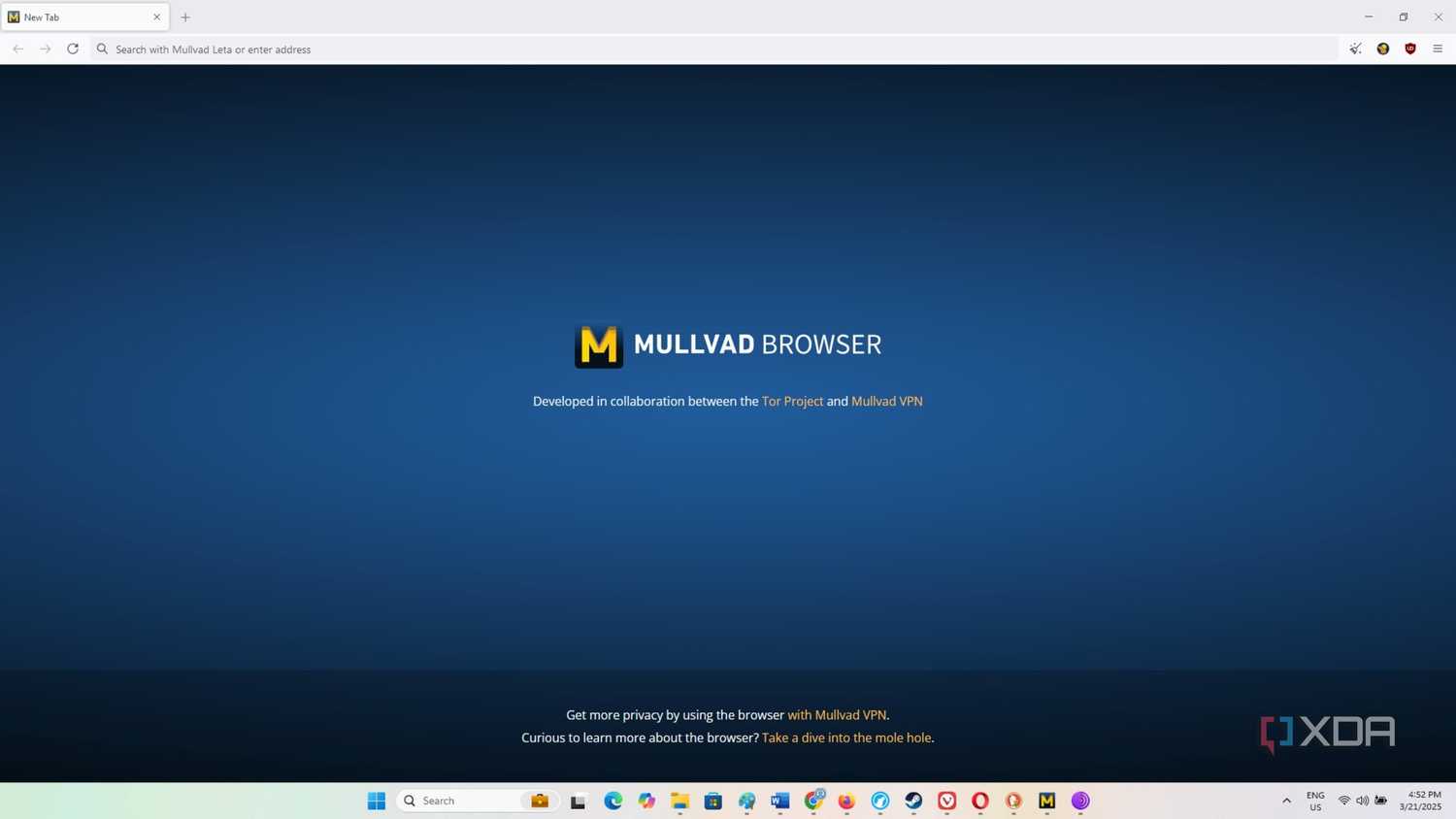Reload the current page
The height and width of the screenshot is (819, 1456).
click(73, 49)
